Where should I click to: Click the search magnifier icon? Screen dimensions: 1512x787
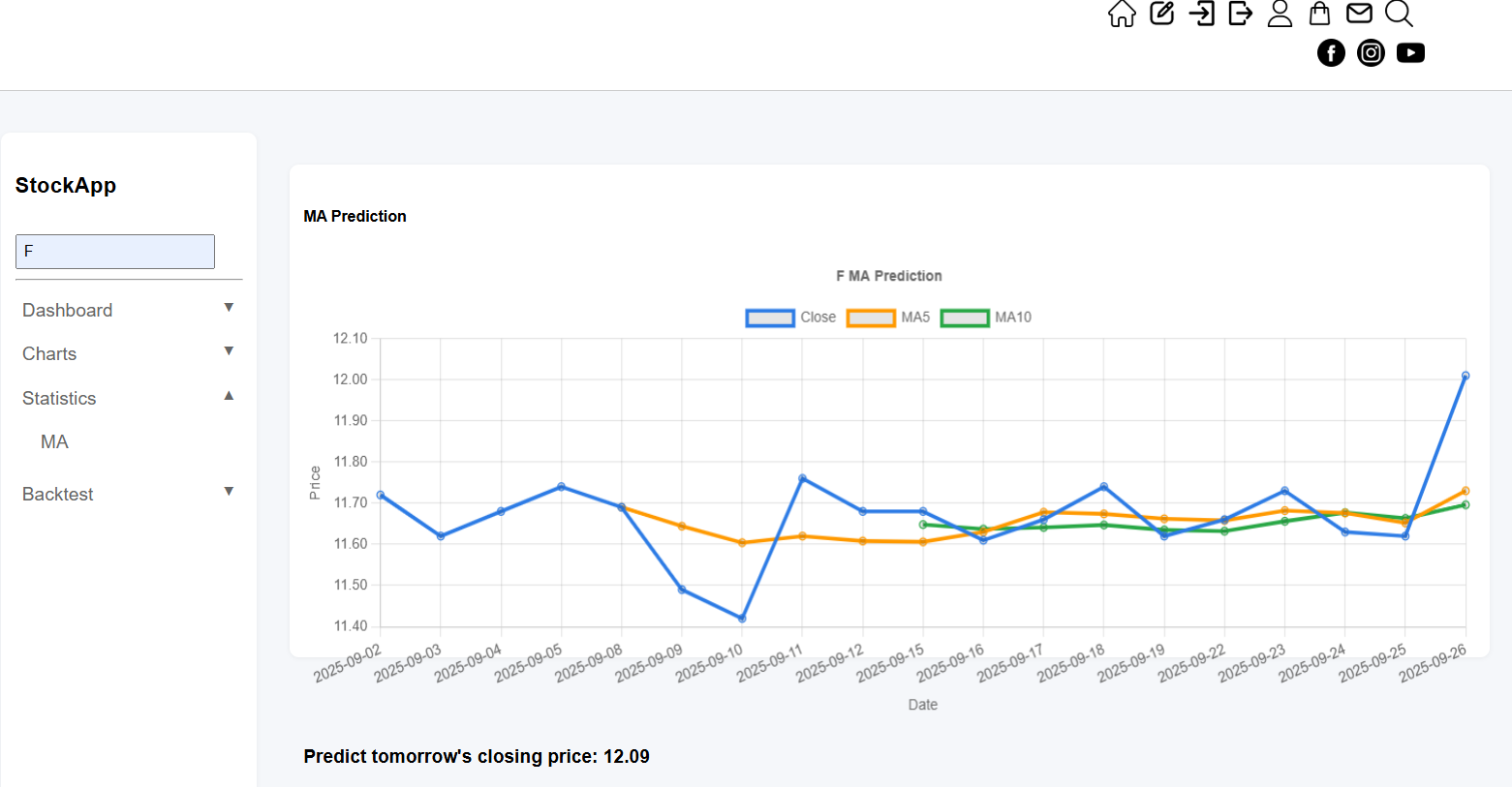pyautogui.click(x=1399, y=14)
